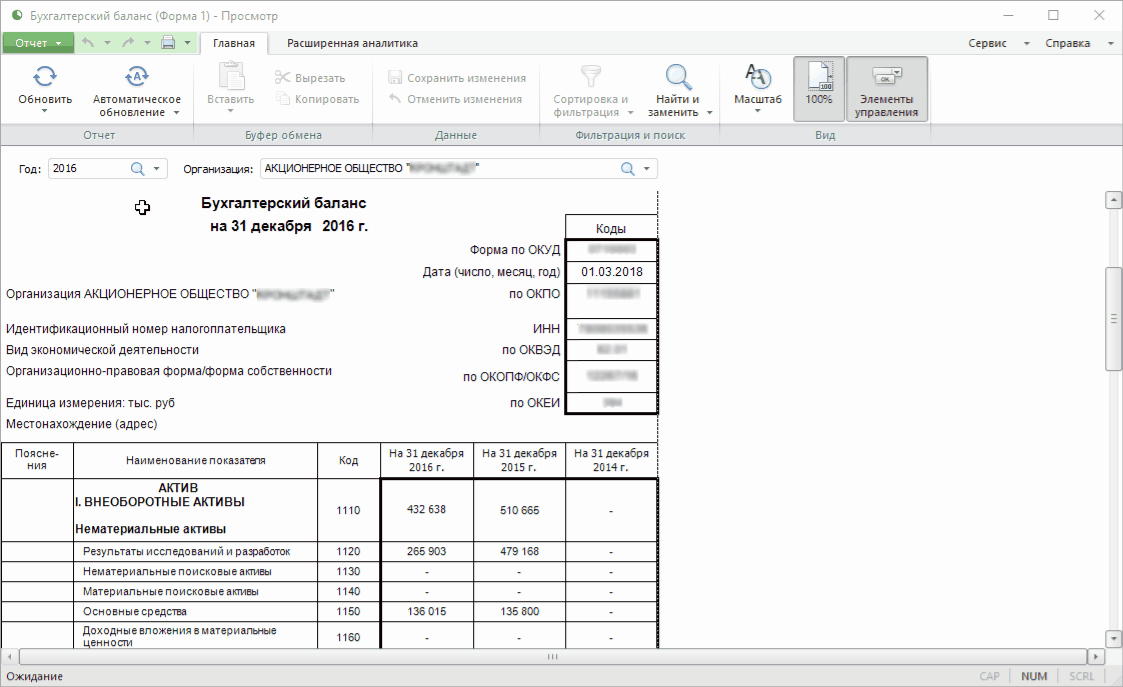Select the Главная ribbon tab
Image resolution: width=1123 pixels, height=687 pixels.
[234, 43]
